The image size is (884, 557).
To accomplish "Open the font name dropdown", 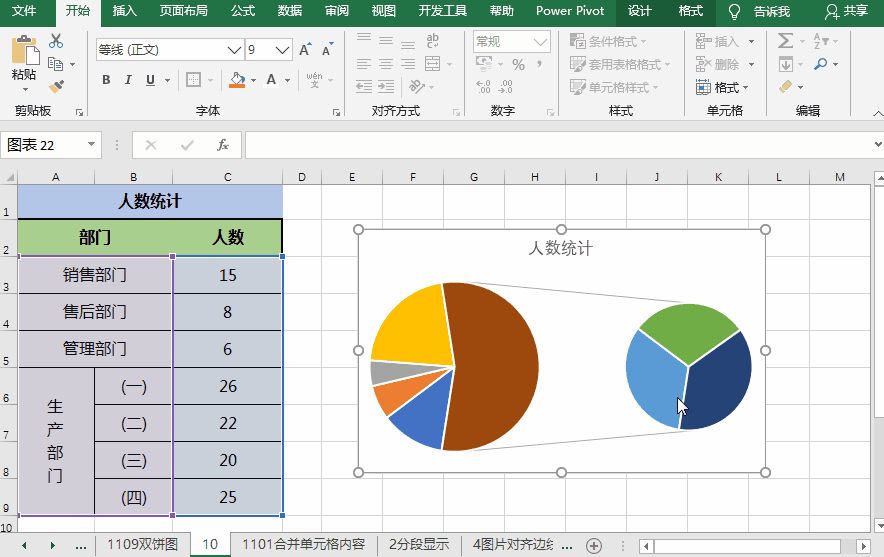I will point(234,50).
